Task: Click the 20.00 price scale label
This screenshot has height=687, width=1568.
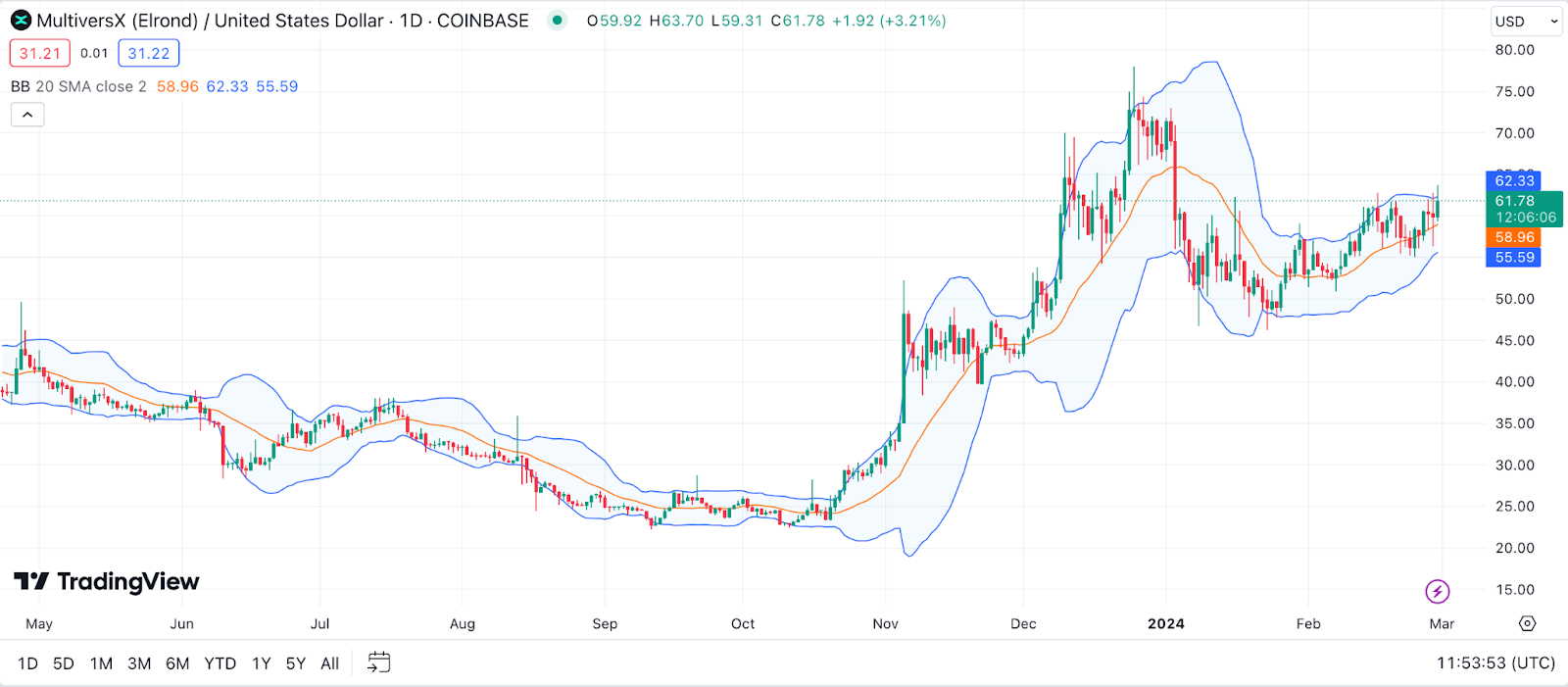Action: [1515, 549]
